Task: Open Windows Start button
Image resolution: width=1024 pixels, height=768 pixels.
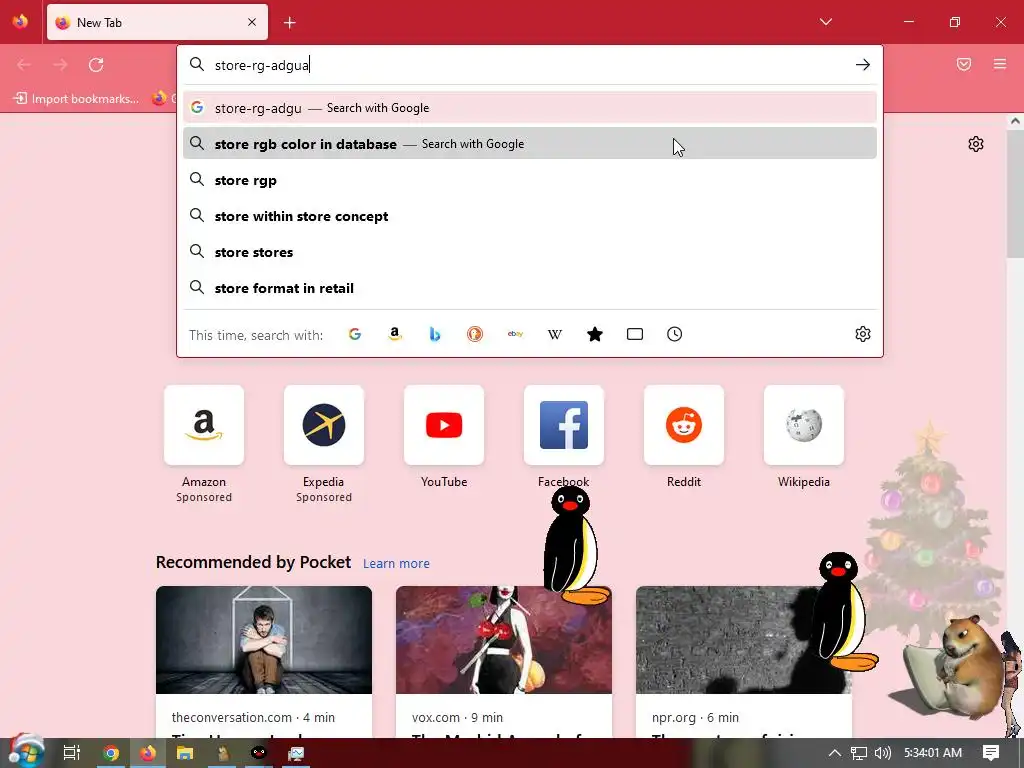Action: point(27,752)
